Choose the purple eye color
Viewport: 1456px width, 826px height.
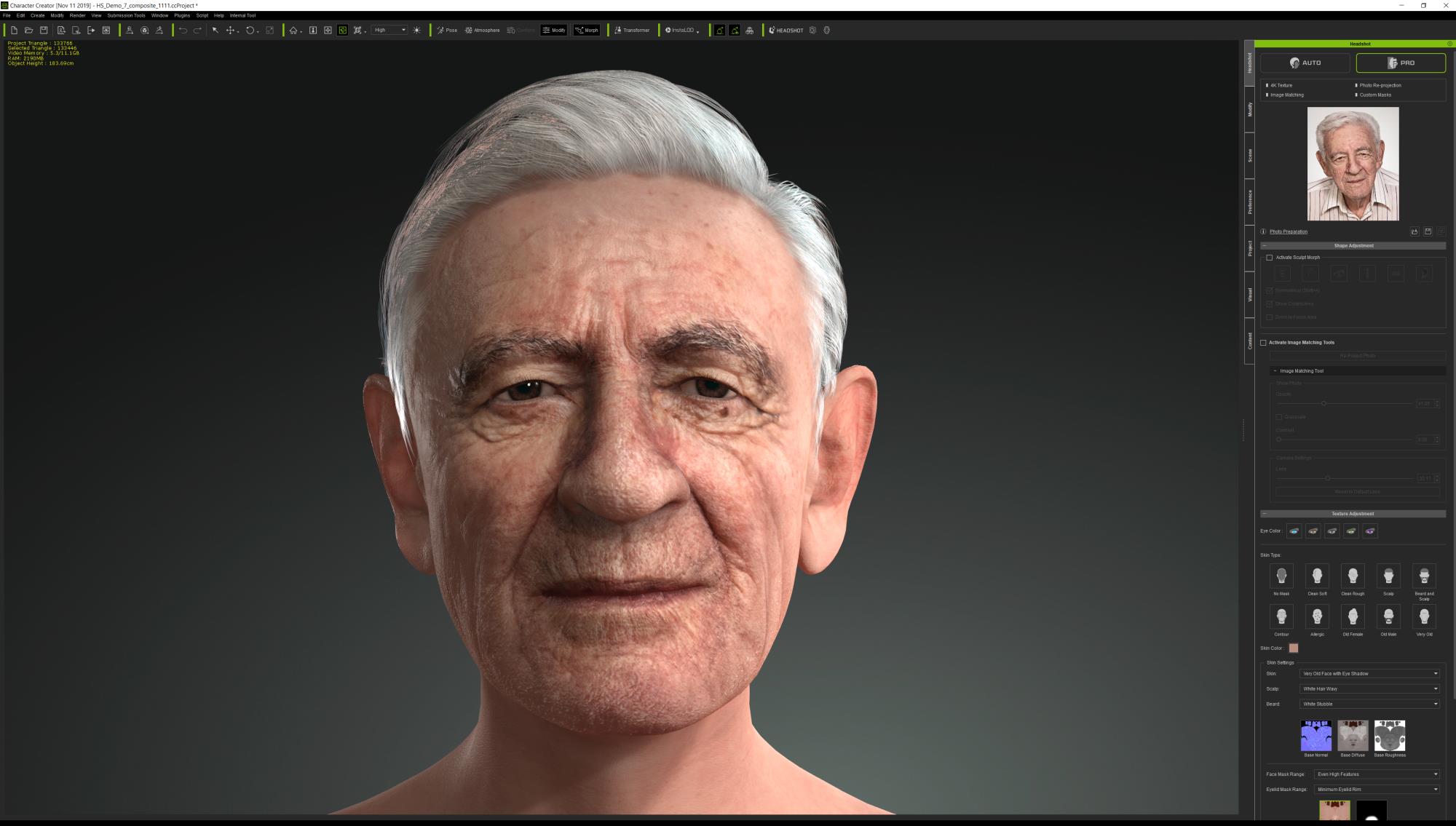1370,531
